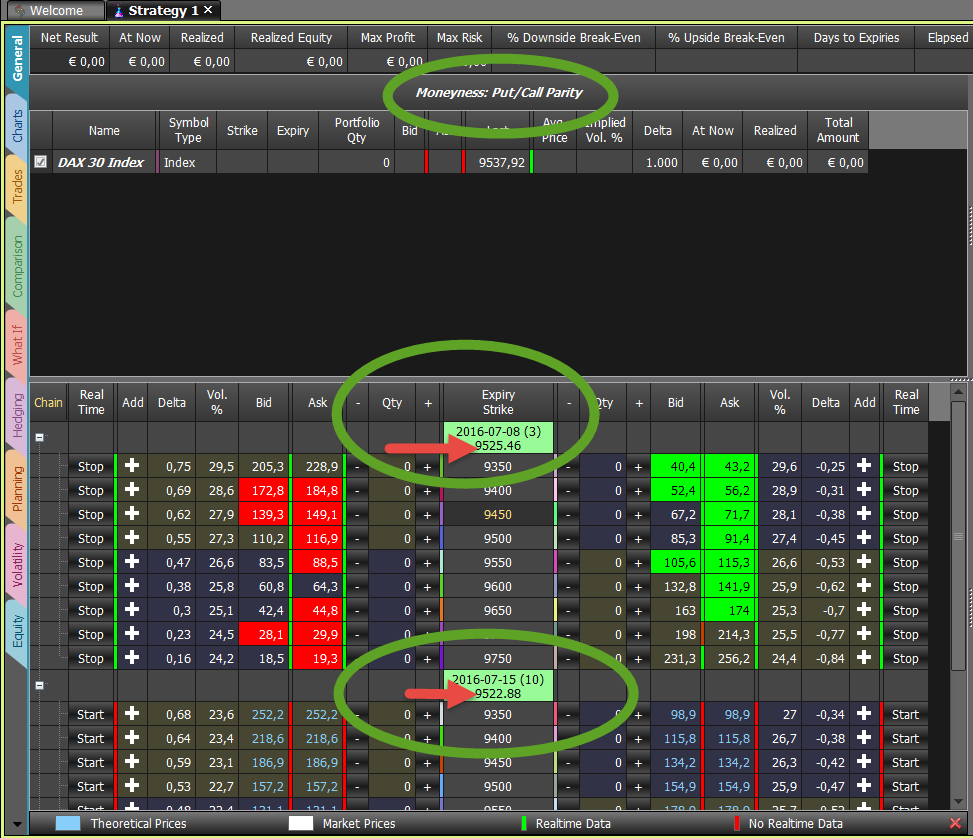Open the Welcome tab

point(56,11)
